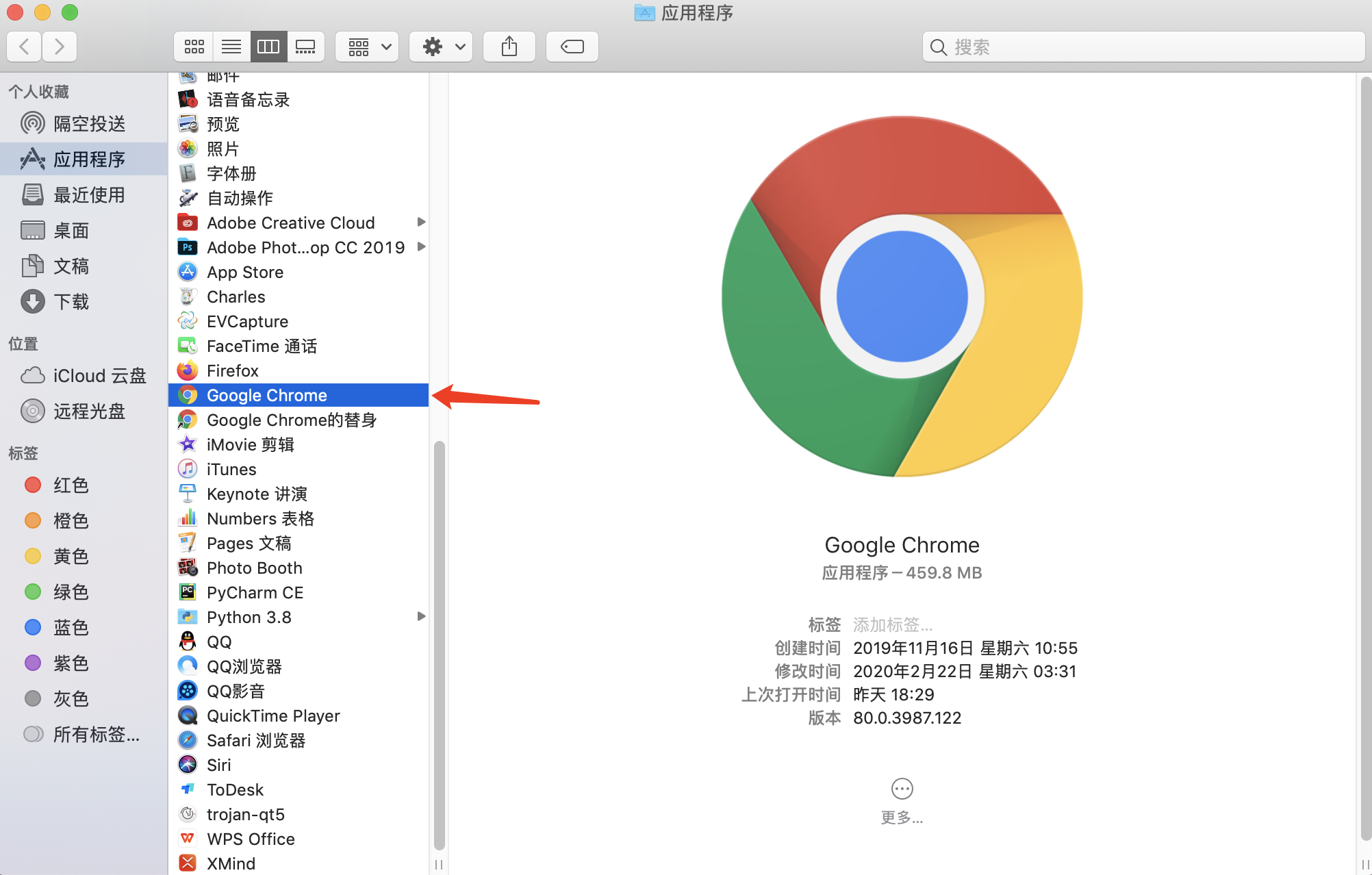Image resolution: width=1372 pixels, height=875 pixels.
Task: Select the WPS Office app icon
Action: pyautogui.click(x=188, y=839)
